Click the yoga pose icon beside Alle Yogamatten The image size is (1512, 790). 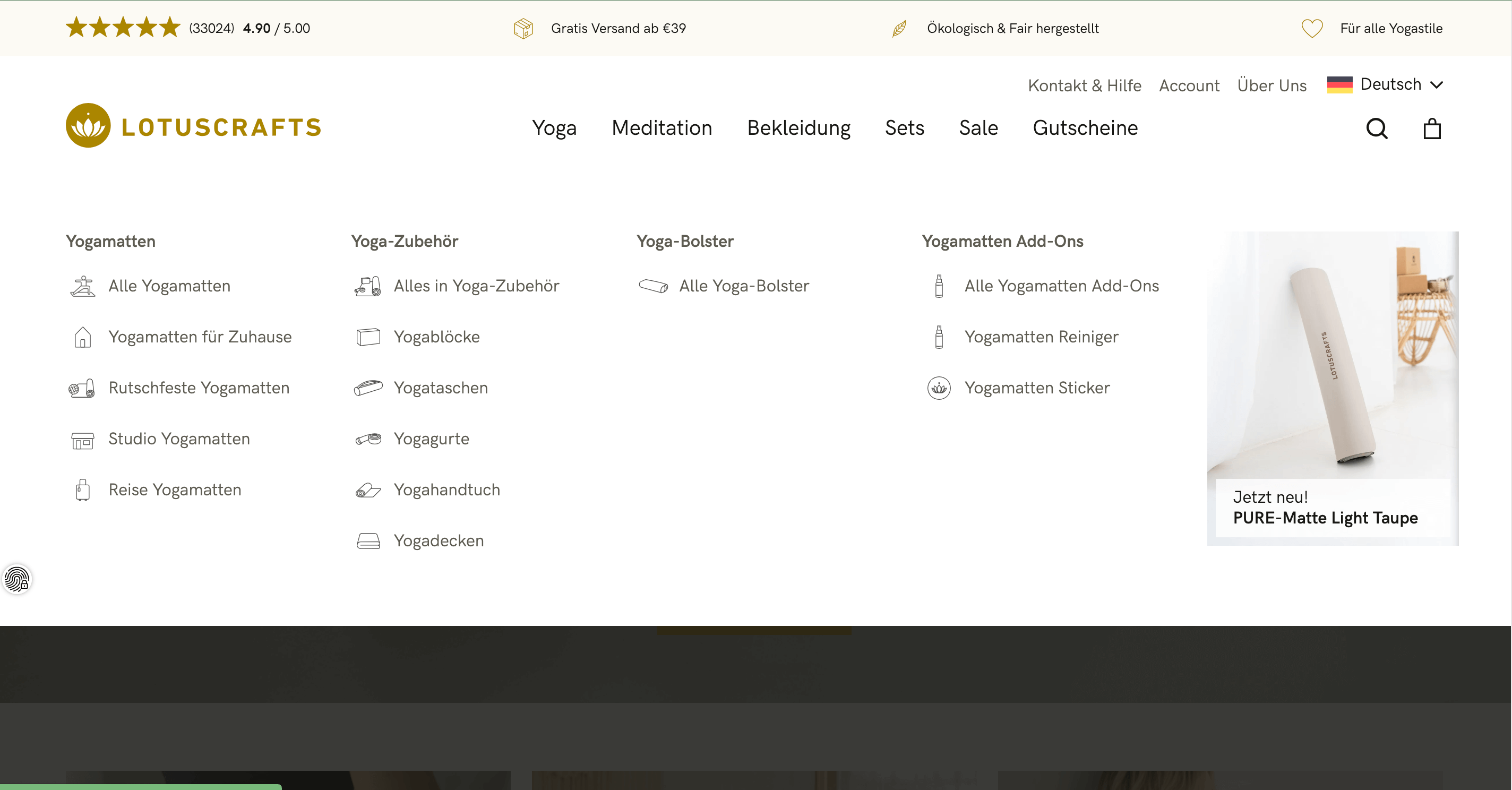[83, 286]
